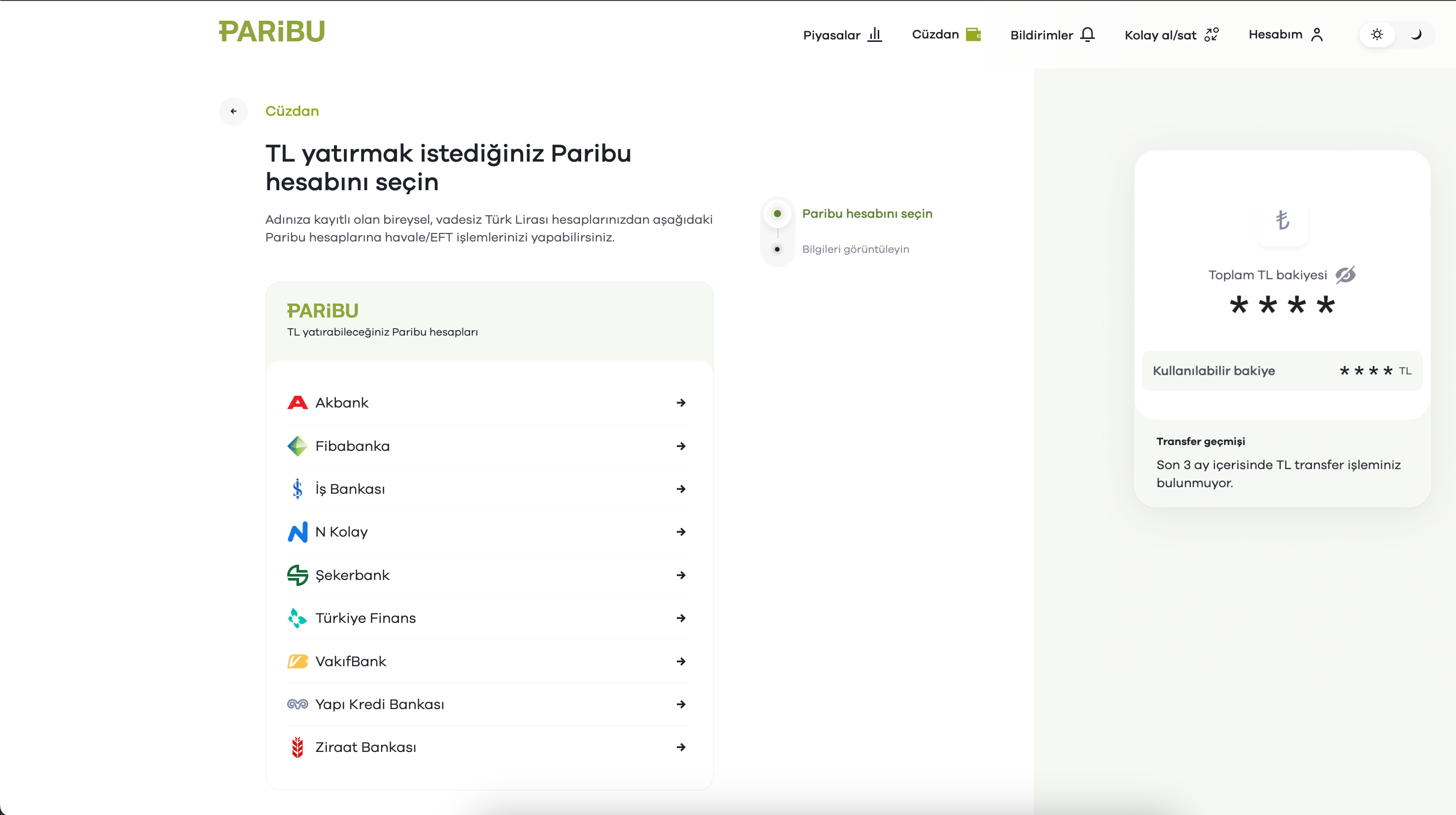Click the Turkish Lira symbol icon
This screenshot has height=815, width=1456.
(x=1283, y=220)
